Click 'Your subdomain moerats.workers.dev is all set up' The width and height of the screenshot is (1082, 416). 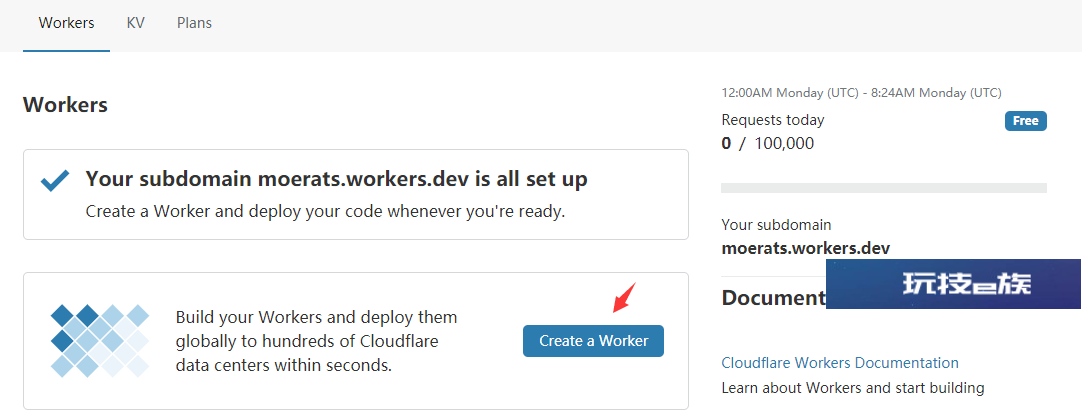tap(337, 179)
